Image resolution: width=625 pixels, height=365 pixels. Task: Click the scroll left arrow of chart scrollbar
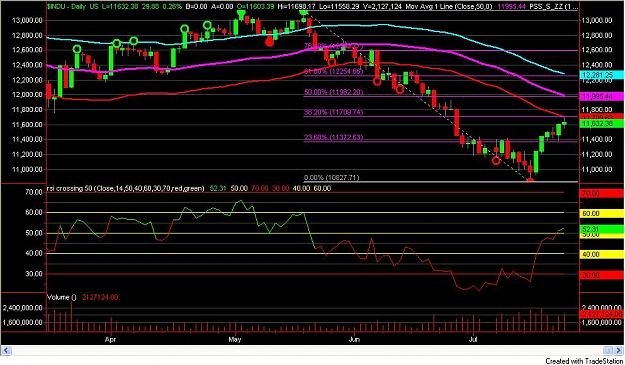pos(6,351)
